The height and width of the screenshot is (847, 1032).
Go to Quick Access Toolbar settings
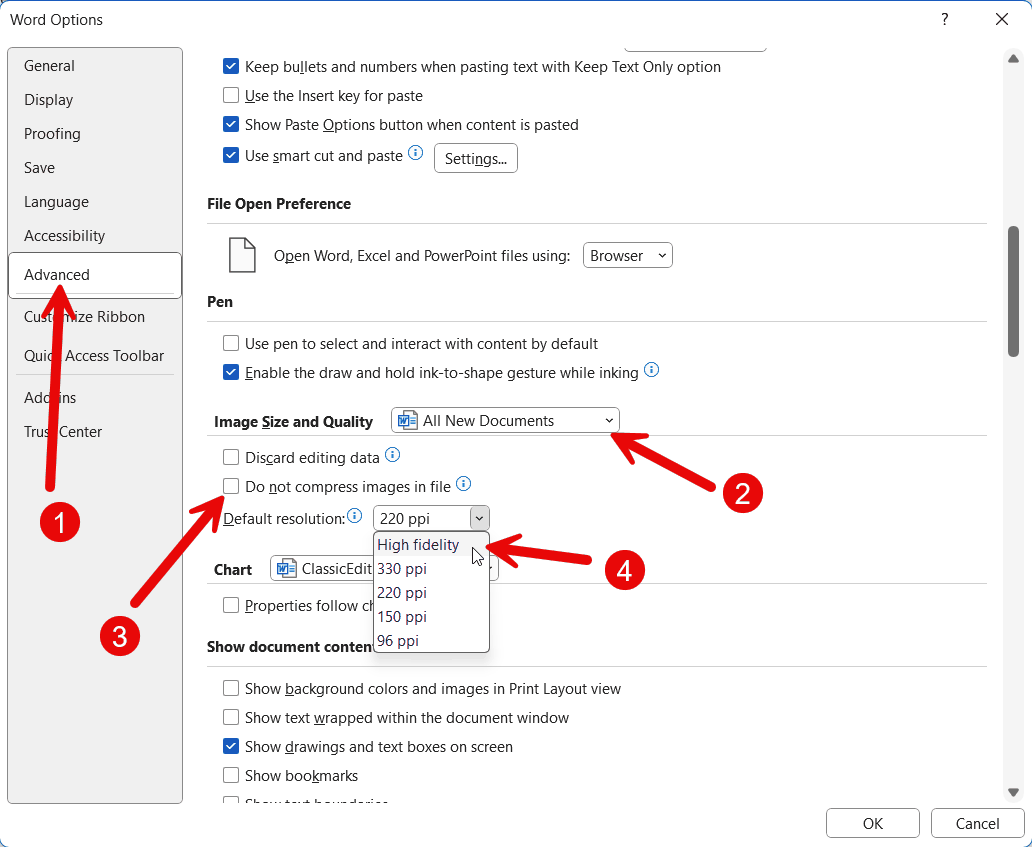pyautogui.click(x=95, y=355)
